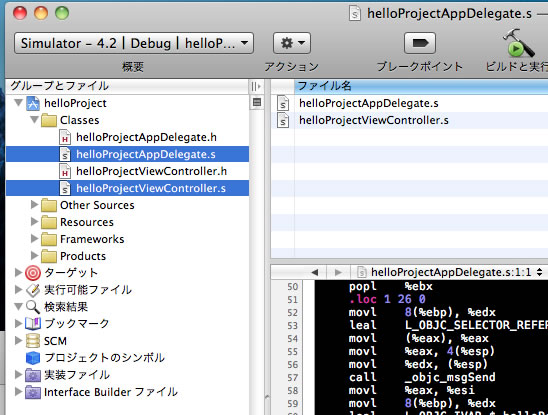Click the ブックマーク book icon
Screen dimensions: 548x415
tap(33, 324)
